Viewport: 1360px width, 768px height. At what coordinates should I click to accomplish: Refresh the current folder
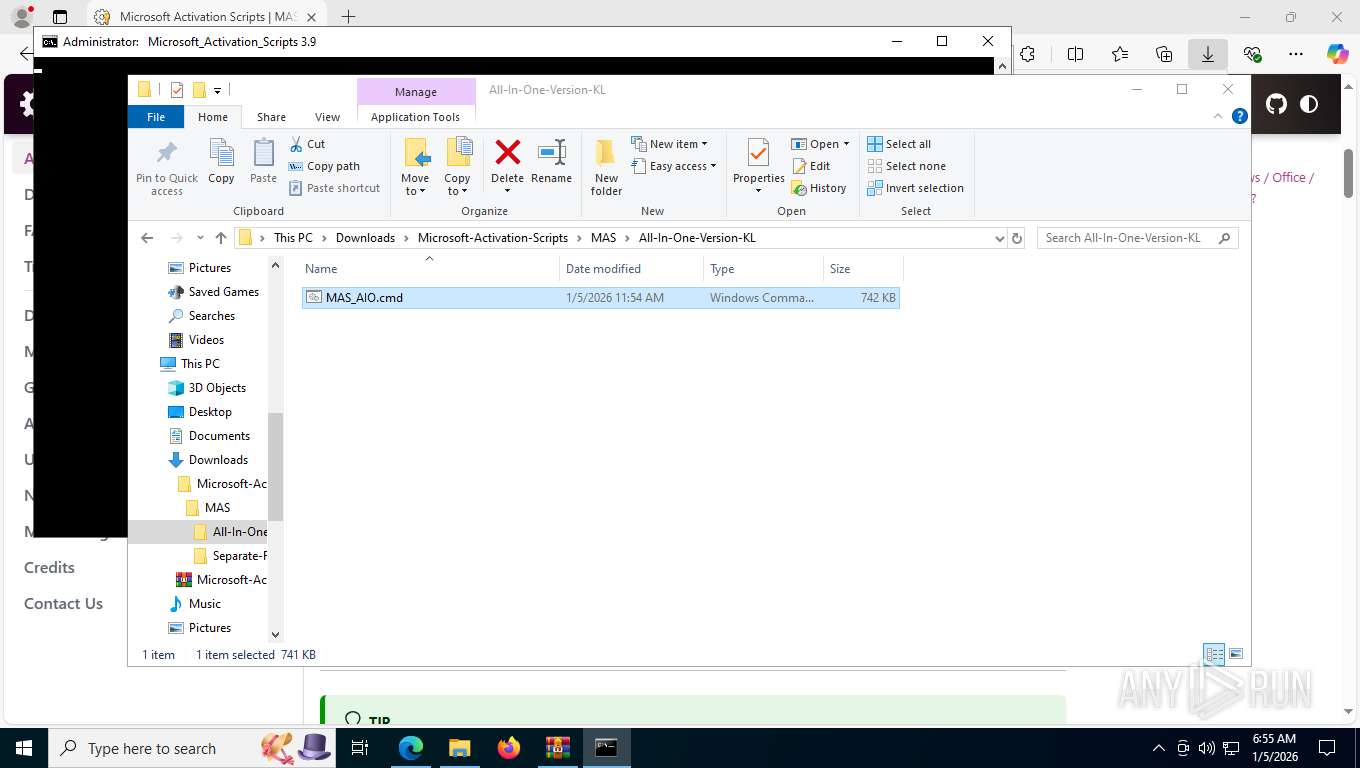point(1017,238)
